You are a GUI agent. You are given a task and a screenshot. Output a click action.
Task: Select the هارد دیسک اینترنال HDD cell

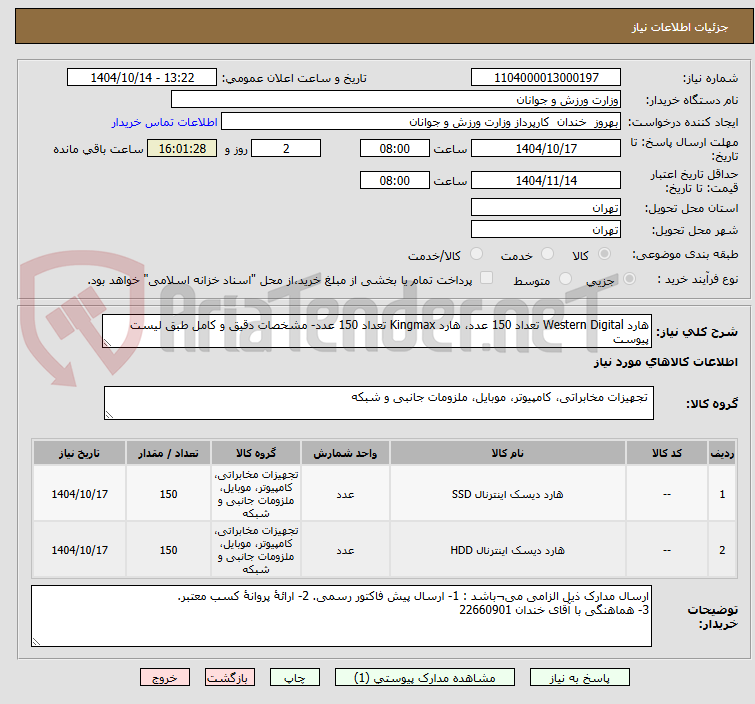508,550
